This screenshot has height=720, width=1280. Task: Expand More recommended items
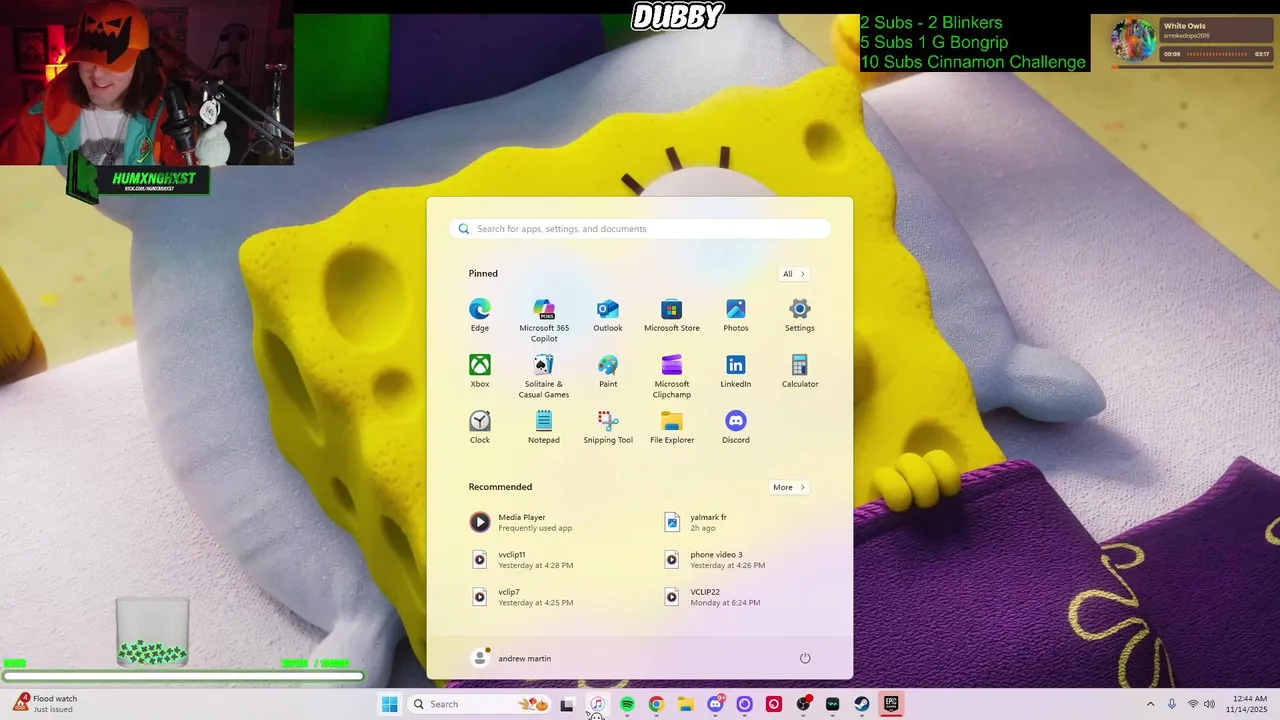[x=789, y=488]
